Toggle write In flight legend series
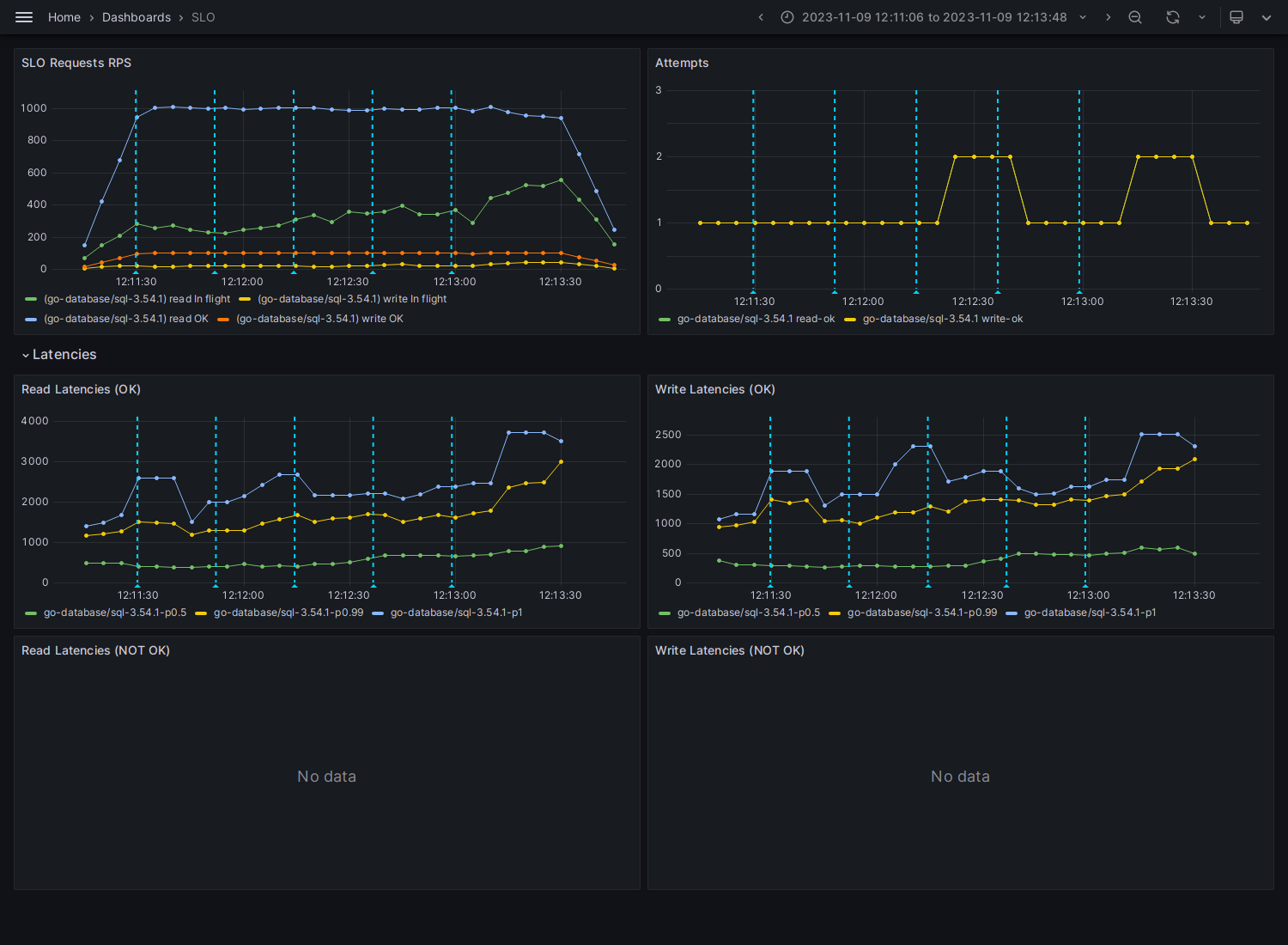The image size is (1288, 945). tap(352, 299)
